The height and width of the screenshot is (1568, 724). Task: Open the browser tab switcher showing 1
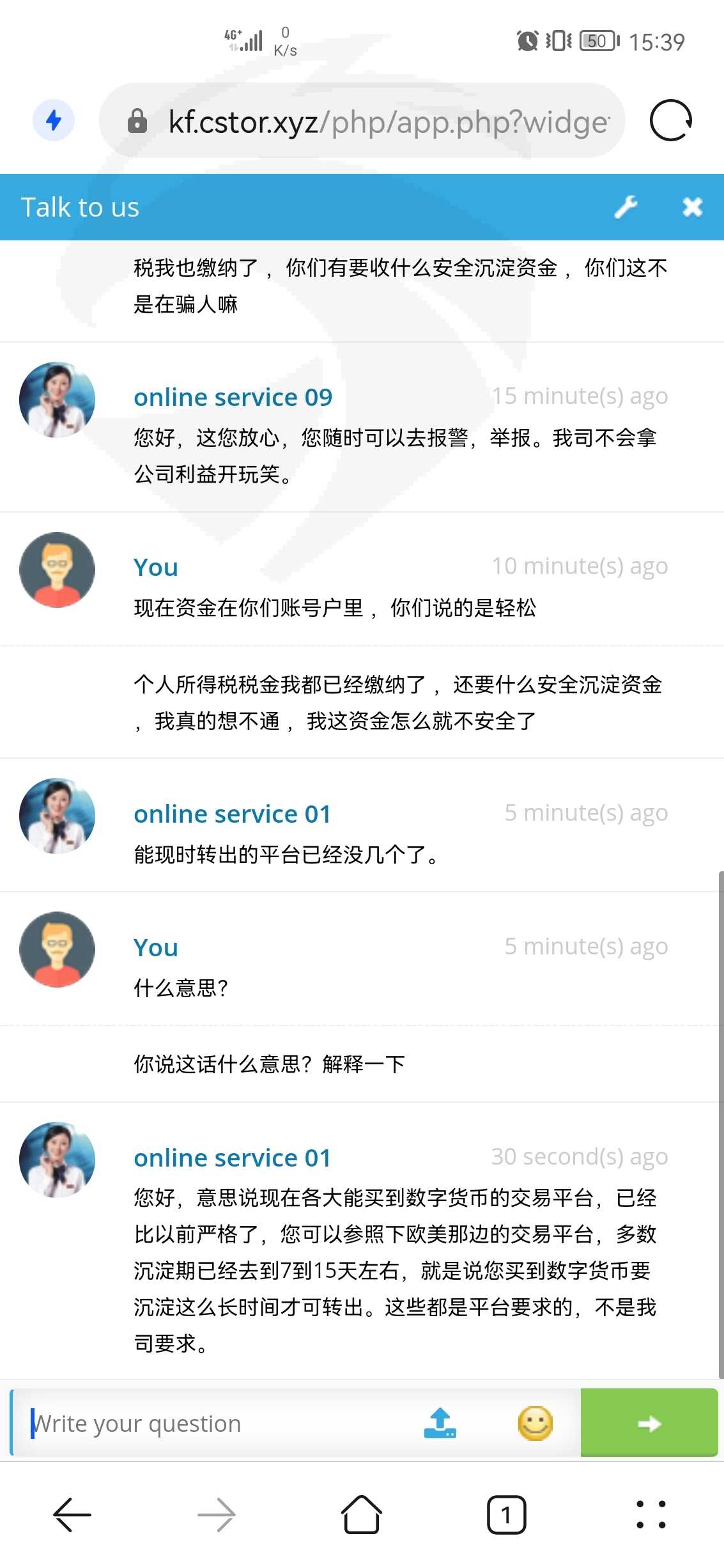click(x=506, y=1514)
